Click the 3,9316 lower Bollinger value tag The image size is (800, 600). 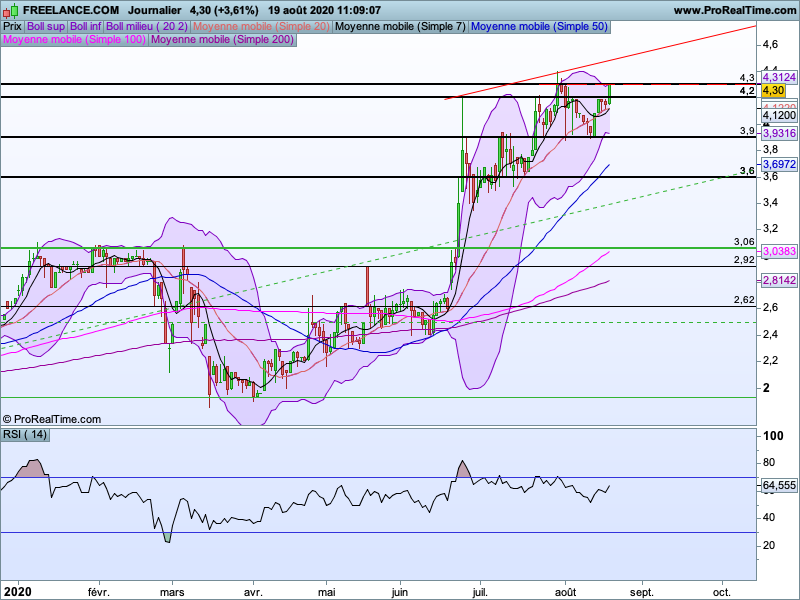pyautogui.click(x=779, y=134)
